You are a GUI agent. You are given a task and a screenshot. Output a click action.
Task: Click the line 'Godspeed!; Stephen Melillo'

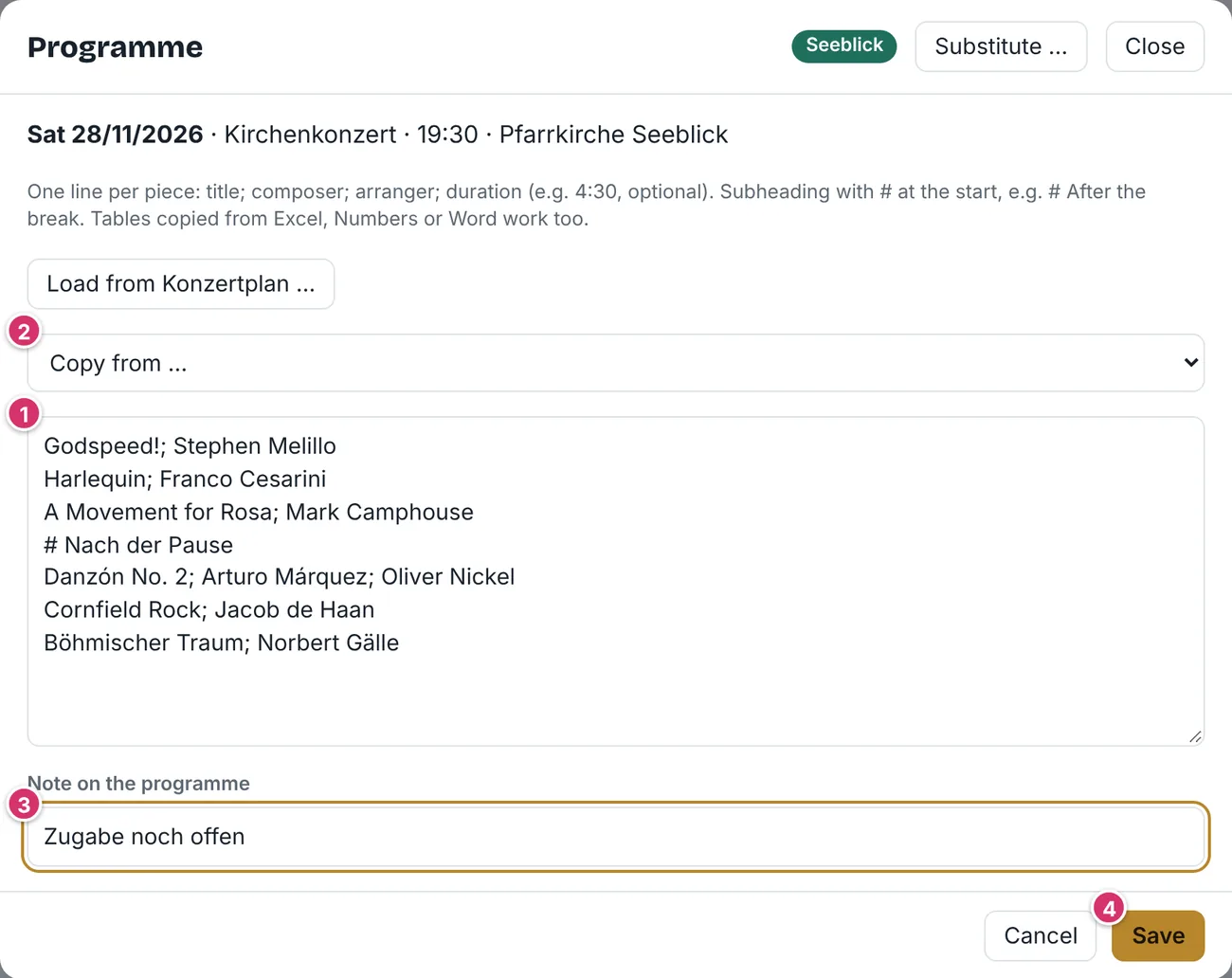[190, 446]
